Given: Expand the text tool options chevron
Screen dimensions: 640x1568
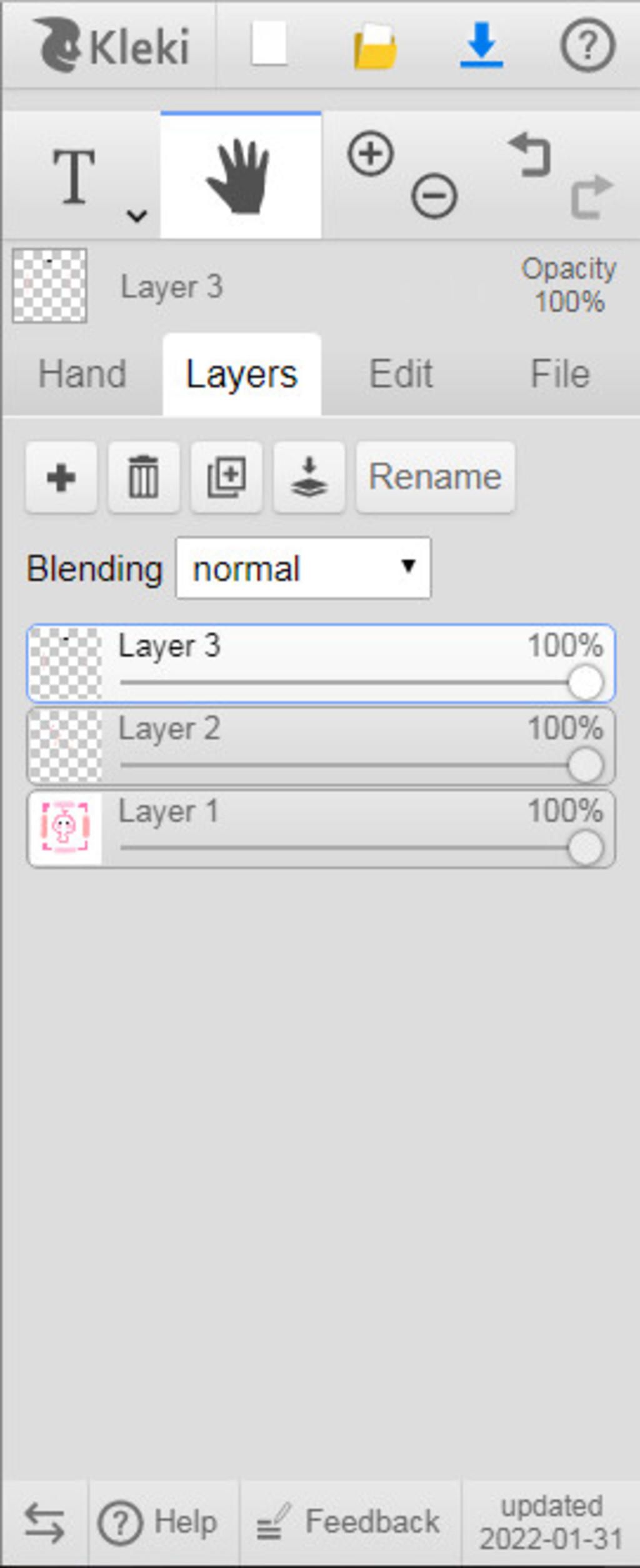Looking at the screenshot, I should coord(137,216).
